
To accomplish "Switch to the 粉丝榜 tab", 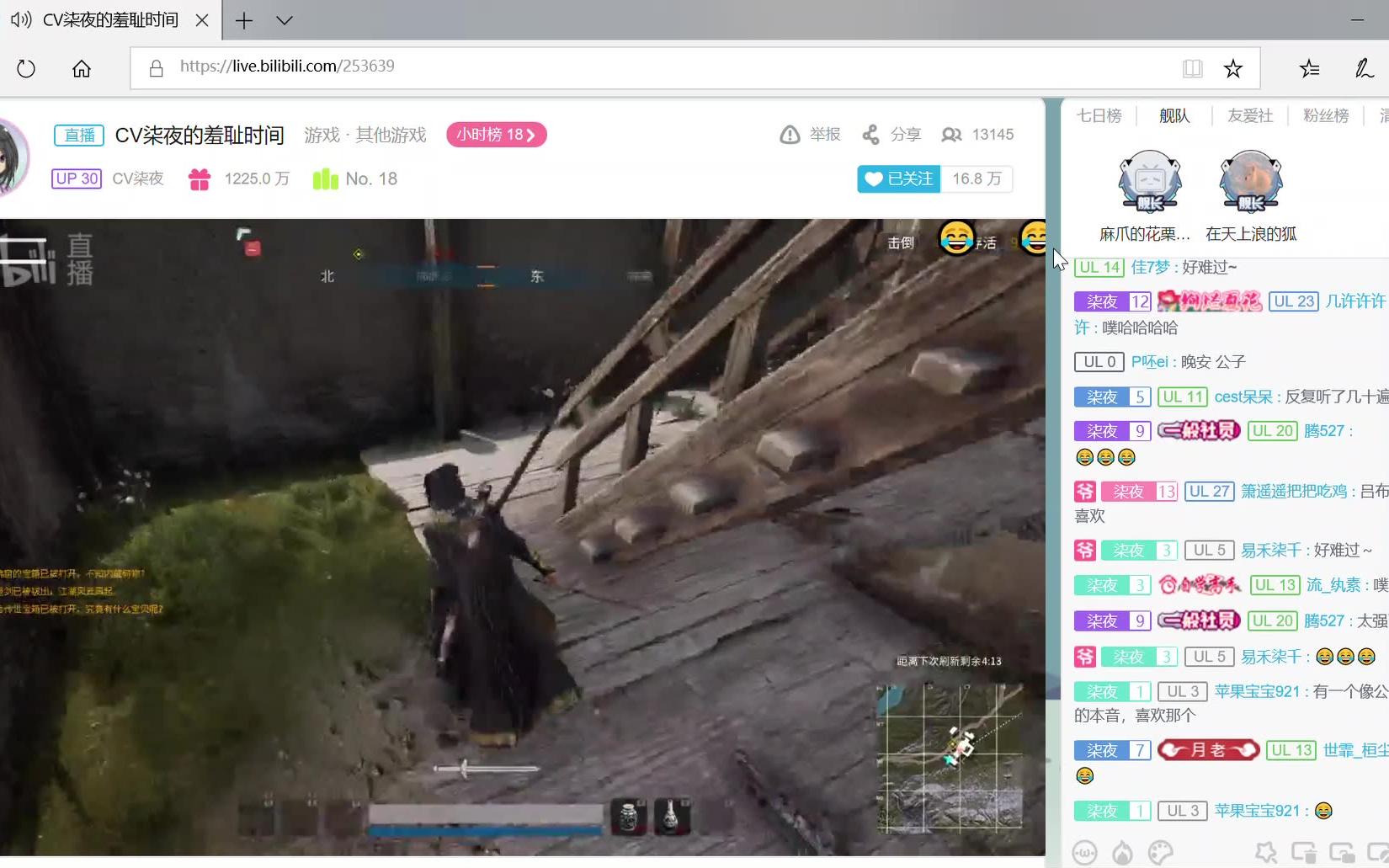I will coord(1326,115).
